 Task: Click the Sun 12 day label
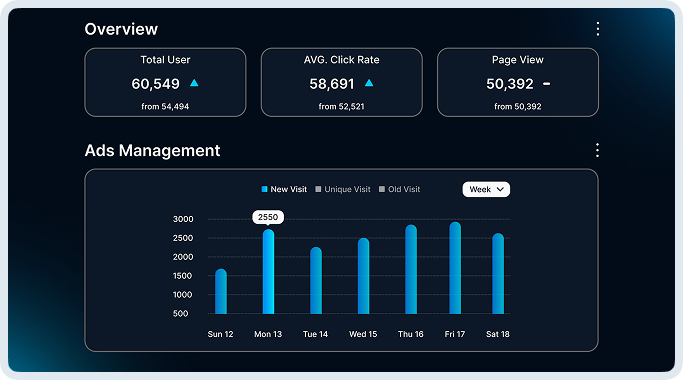pos(220,334)
